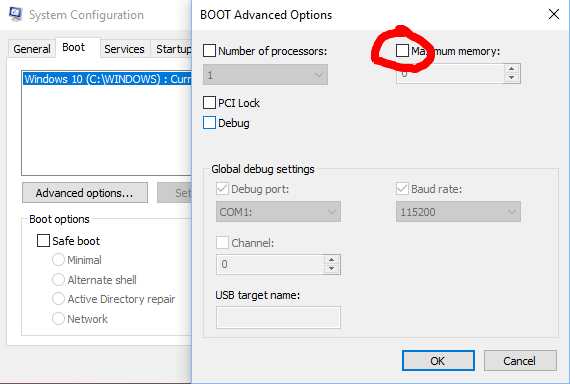570x384 pixels.
Task: Toggle the PCI Lock checkbox
Action: click(209, 103)
